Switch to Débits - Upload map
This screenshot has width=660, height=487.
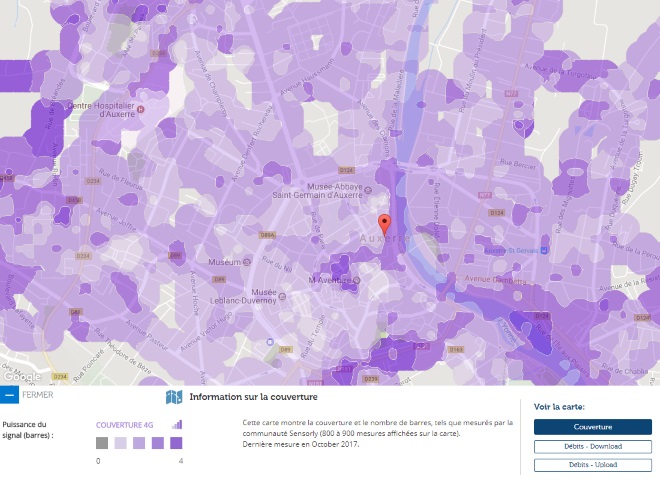click(592, 465)
